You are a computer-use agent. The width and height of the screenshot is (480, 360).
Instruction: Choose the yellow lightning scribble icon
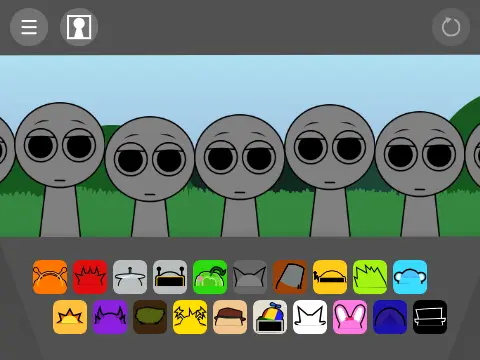pyautogui.click(x=190, y=317)
